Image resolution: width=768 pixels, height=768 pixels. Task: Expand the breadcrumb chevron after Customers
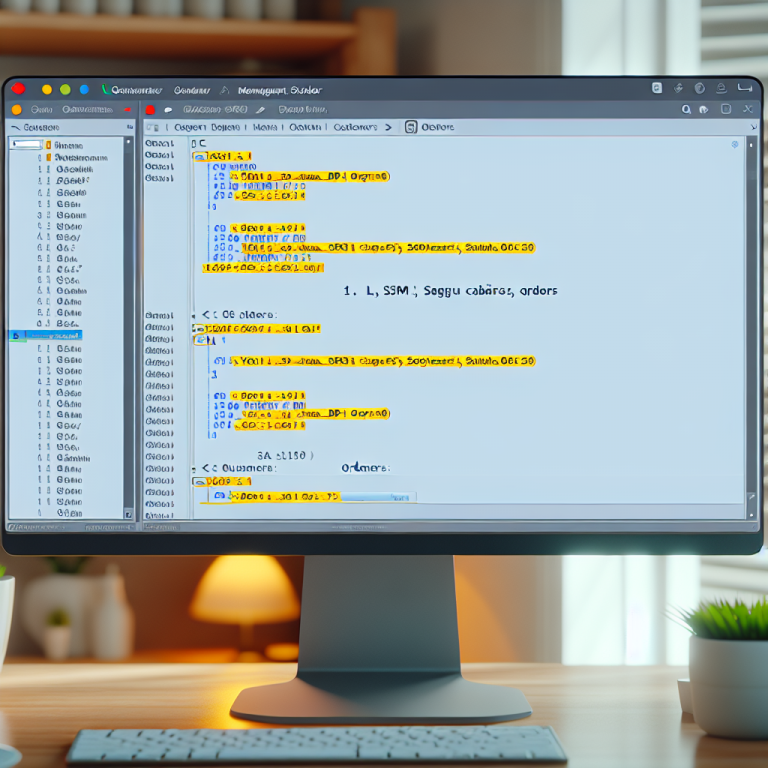[388, 127]
